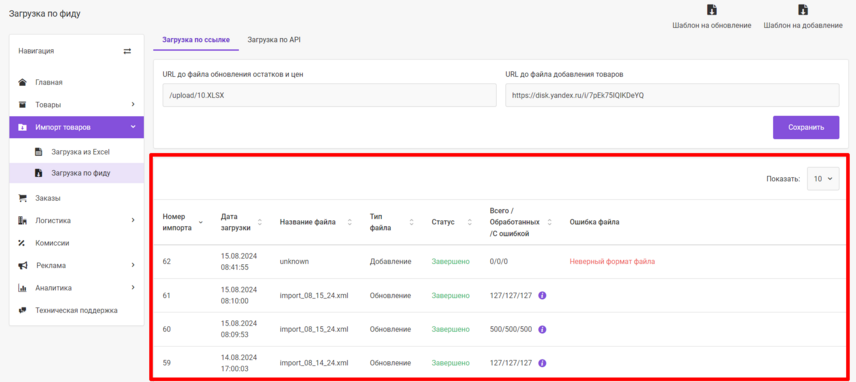Toggle the navigation swap arrows icon
This screenshot has height=382, width=856.
click(x=127, y=51)
